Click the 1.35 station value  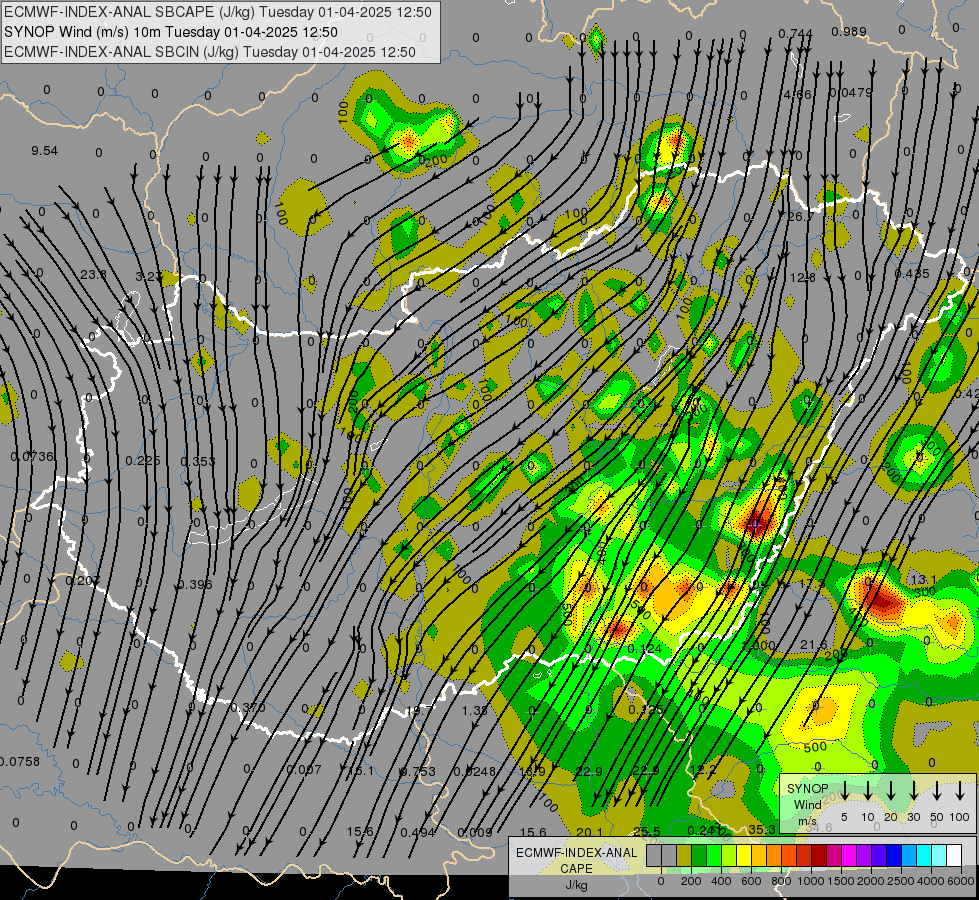coord(475,710)
